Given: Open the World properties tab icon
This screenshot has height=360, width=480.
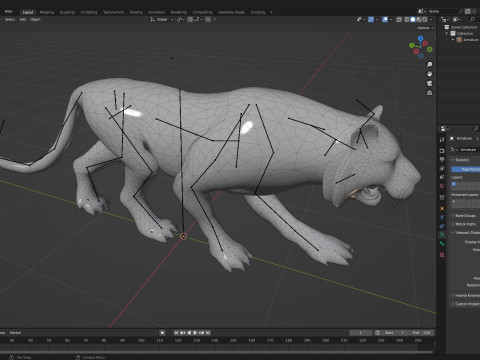Looking at the screenshot, I should 442,186.
